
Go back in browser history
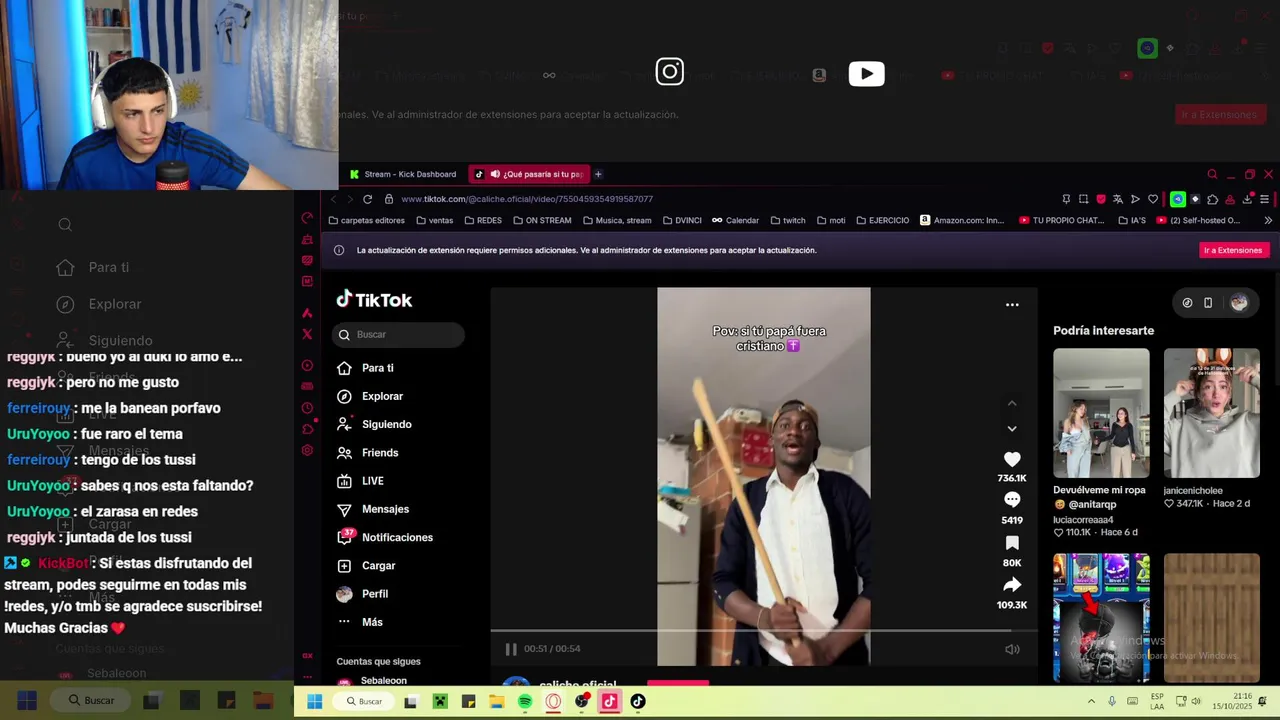334,199
